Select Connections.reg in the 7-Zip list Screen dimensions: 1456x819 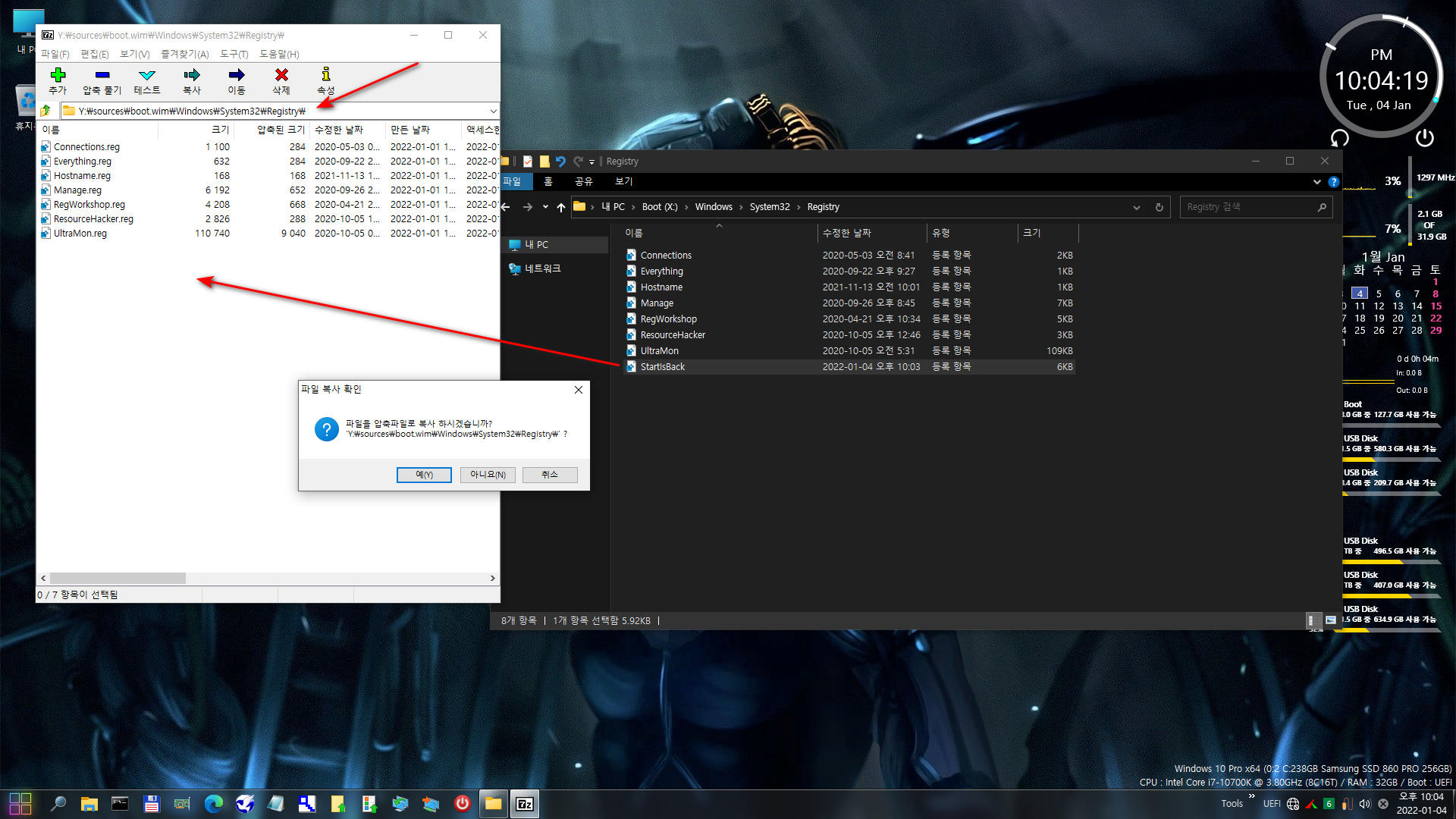pos(86,147)
